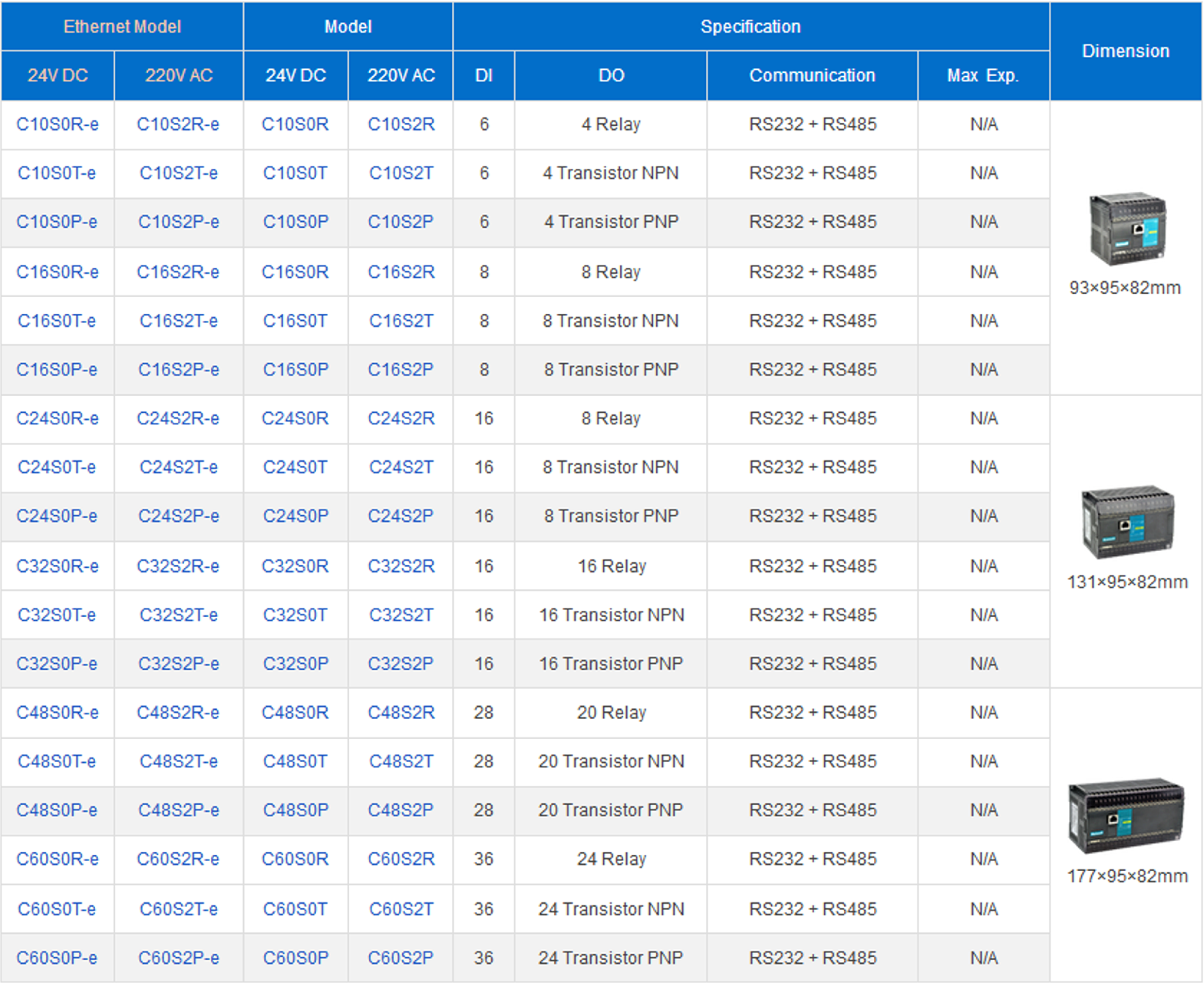
Task: Select the C60S0R-e model link
Action: (x=58, y=859)
